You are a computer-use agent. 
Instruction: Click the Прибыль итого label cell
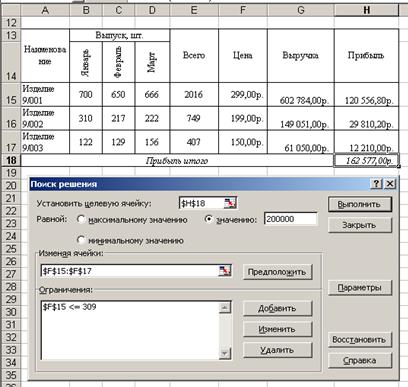click(x=177, y=161)
